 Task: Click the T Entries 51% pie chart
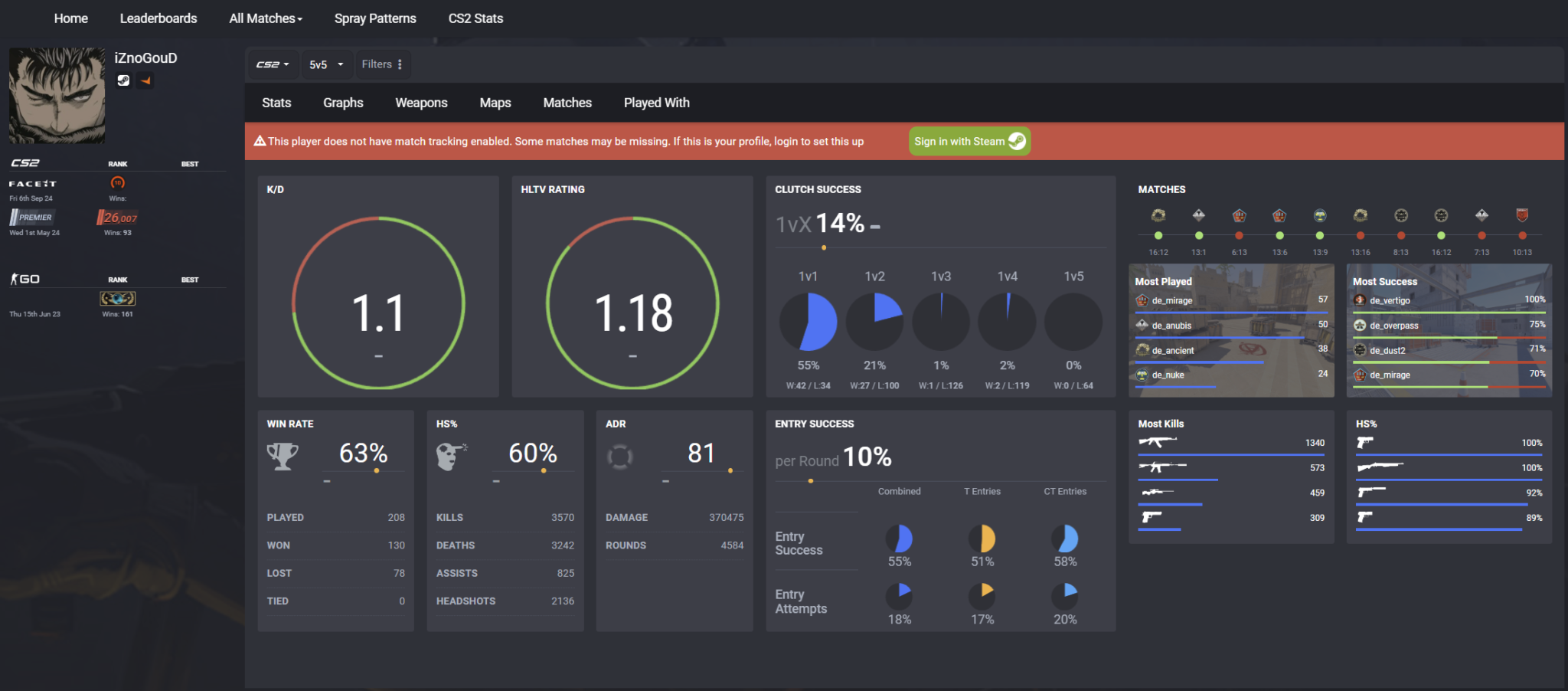coord(982,539)
